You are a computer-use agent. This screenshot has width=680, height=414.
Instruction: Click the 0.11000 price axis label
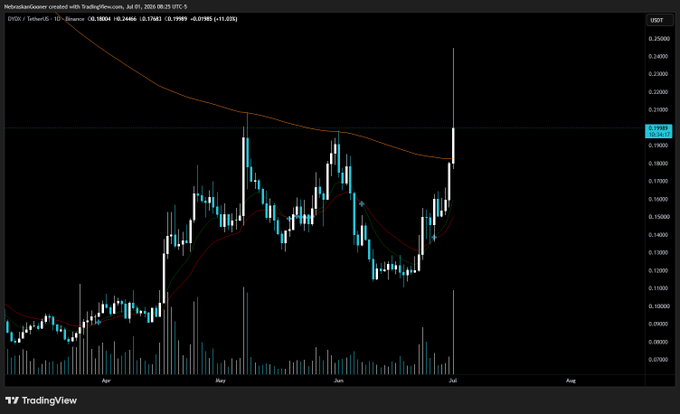[658, 288]
